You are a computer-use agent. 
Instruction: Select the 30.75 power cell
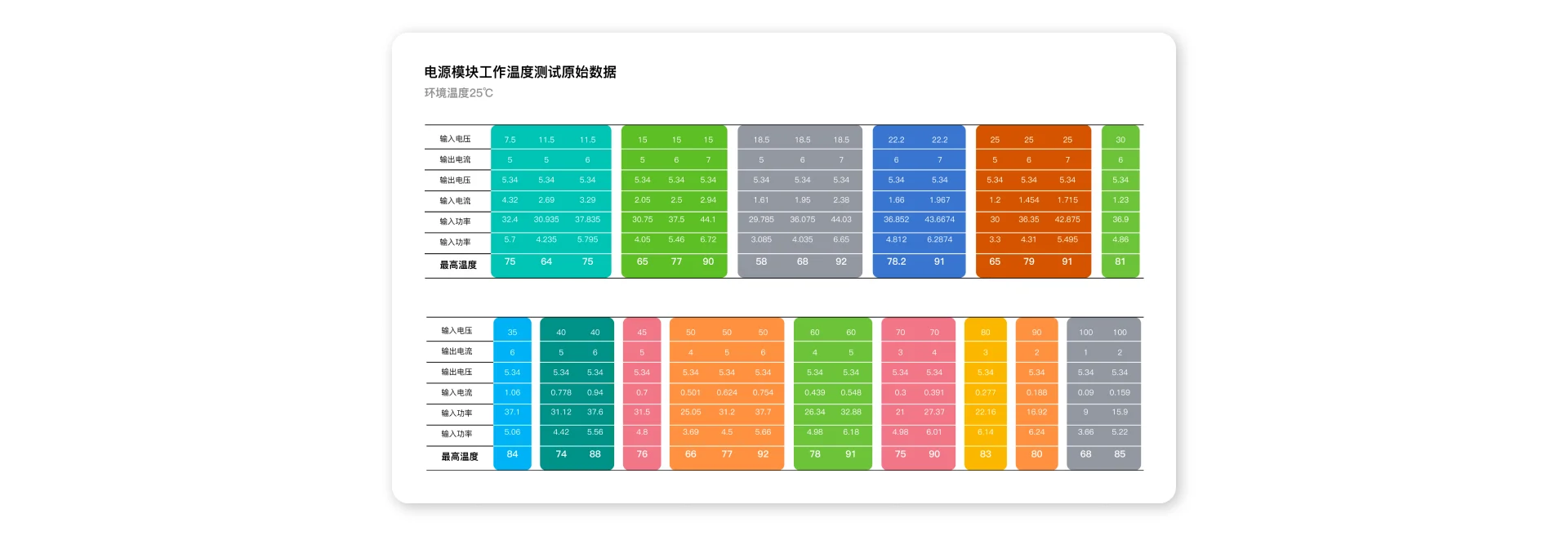click(642, 220)
